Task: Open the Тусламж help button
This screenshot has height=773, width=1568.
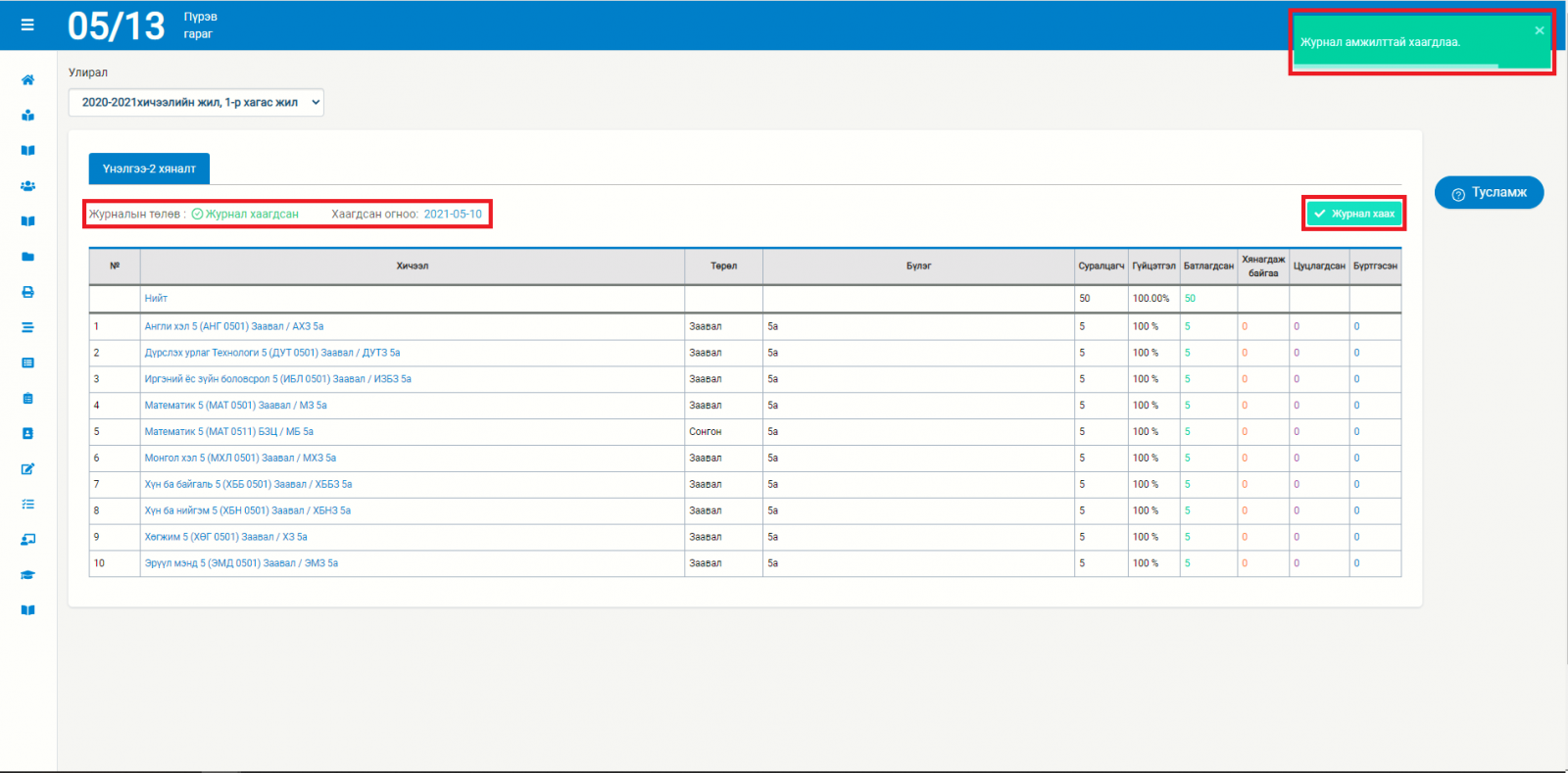Action: tap(1489, 192)
